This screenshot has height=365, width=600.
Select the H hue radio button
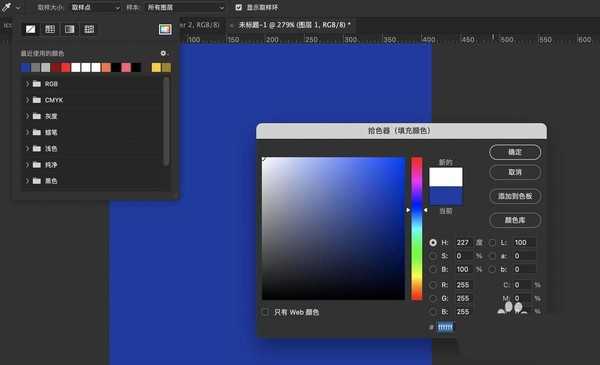433,243
